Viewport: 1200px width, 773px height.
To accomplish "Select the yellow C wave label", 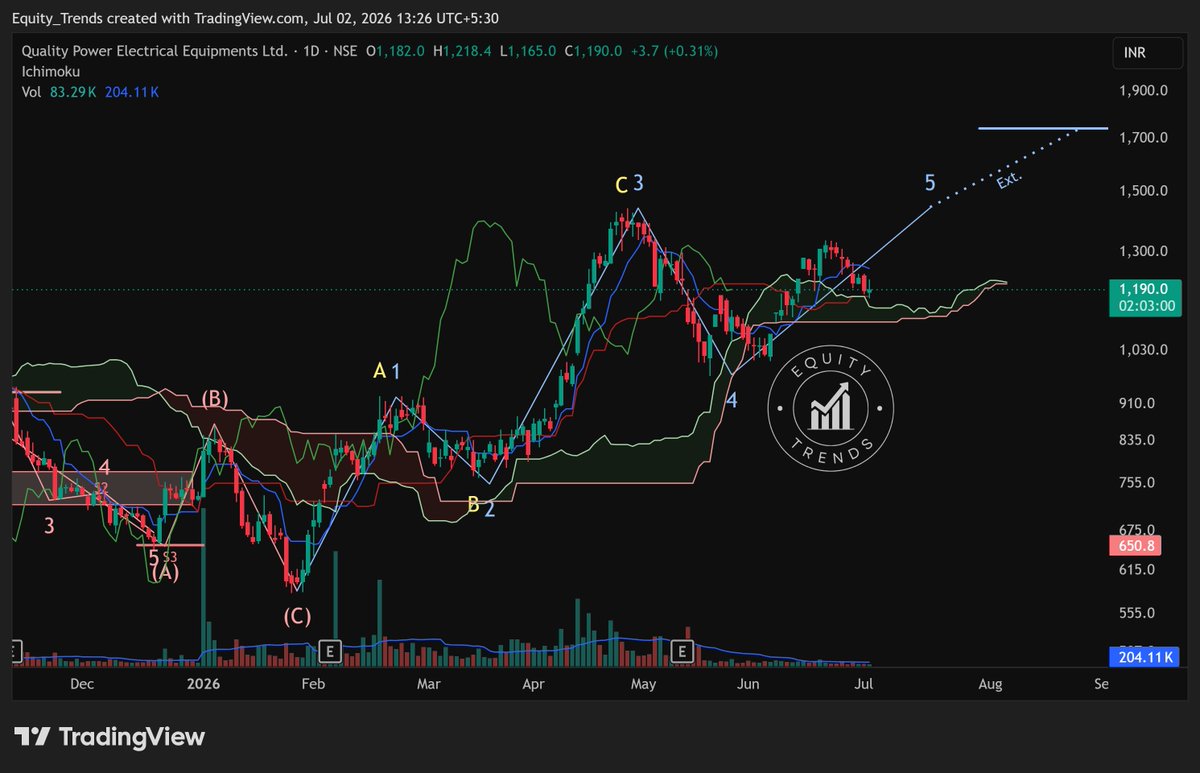I will [621, 184].
